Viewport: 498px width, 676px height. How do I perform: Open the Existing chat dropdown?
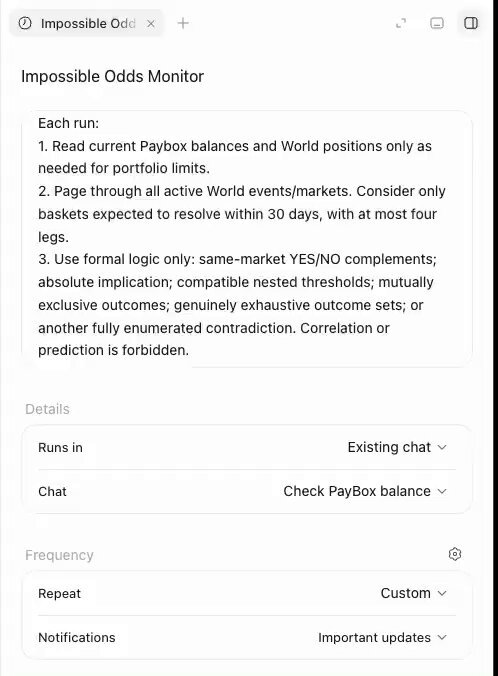click(x=397, y=448)
